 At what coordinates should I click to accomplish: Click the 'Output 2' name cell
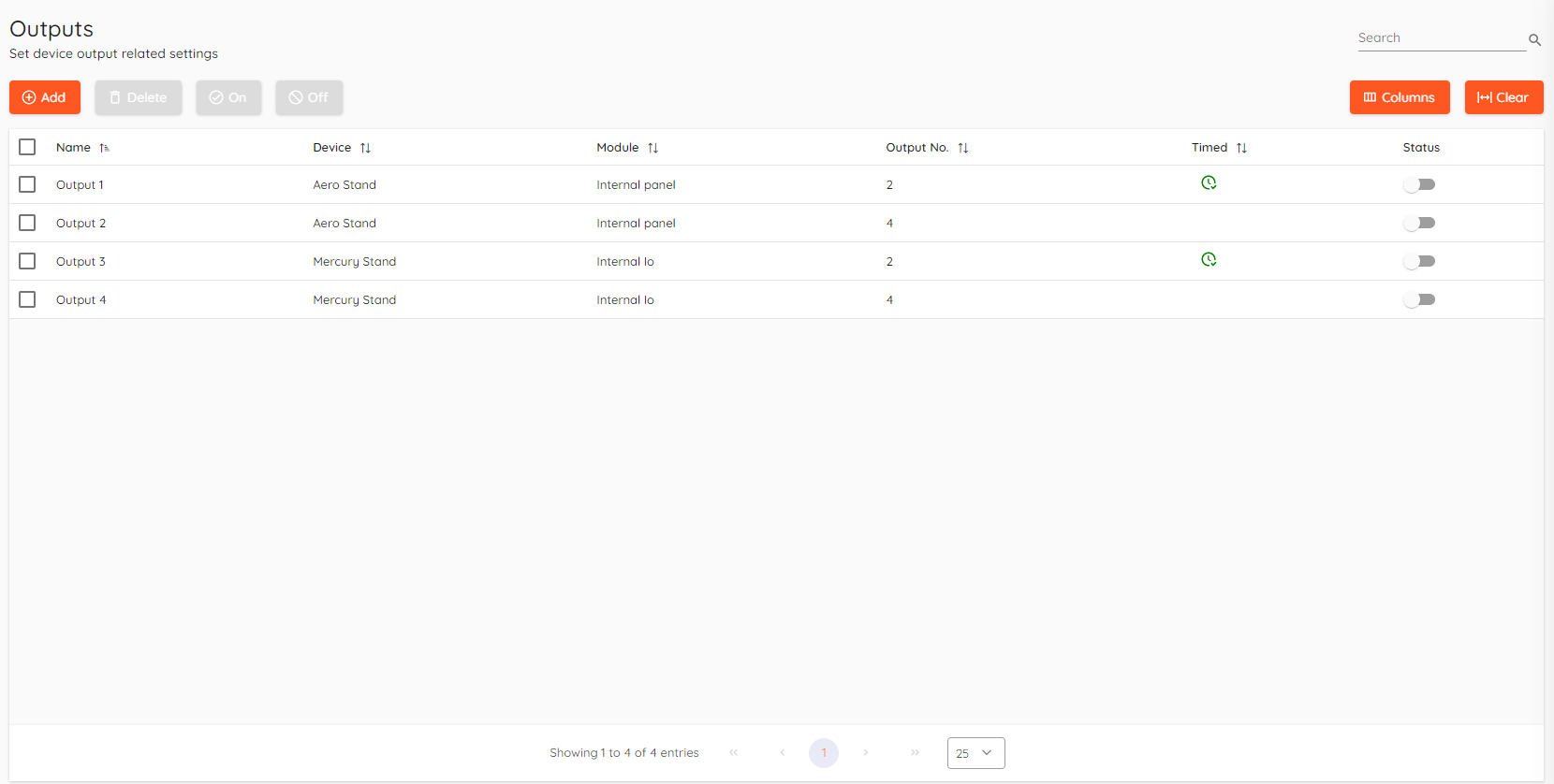coord(81,224)
